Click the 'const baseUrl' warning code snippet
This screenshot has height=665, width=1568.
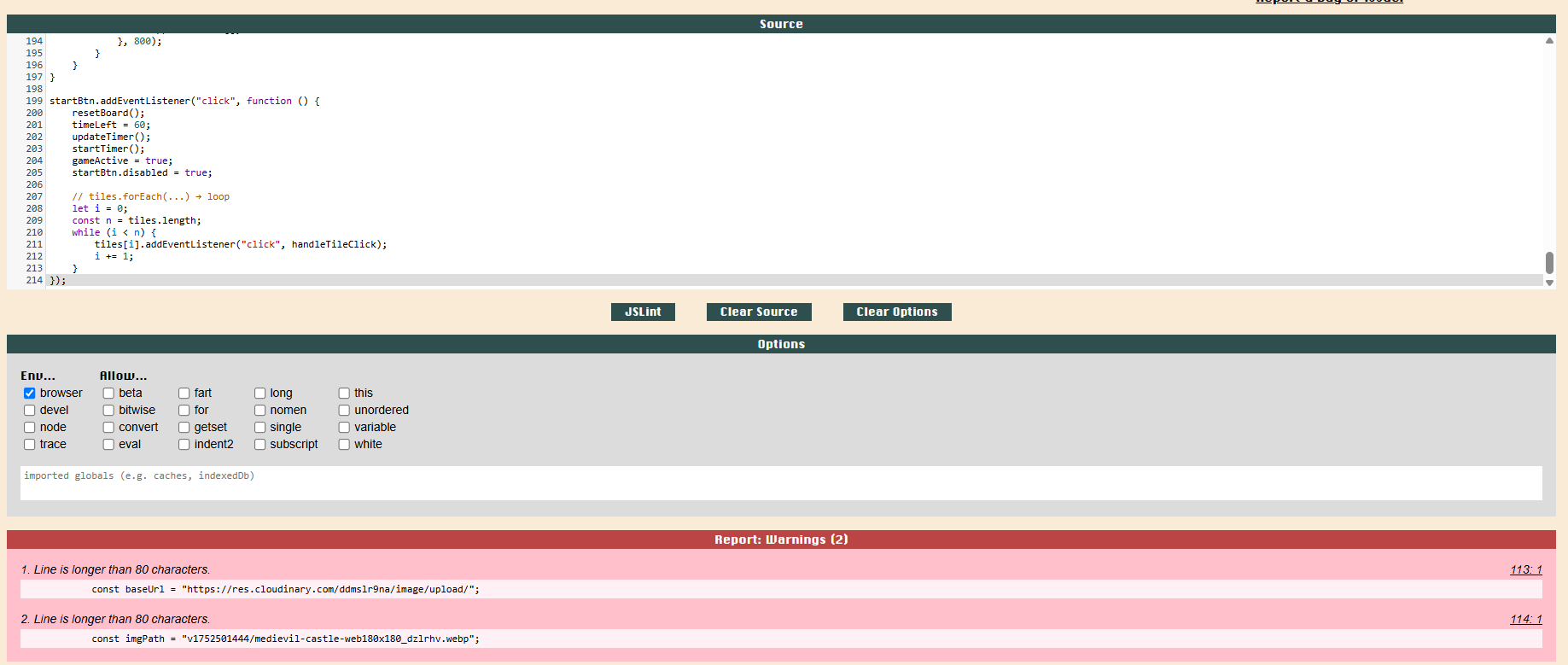click(x=286, y=589)
